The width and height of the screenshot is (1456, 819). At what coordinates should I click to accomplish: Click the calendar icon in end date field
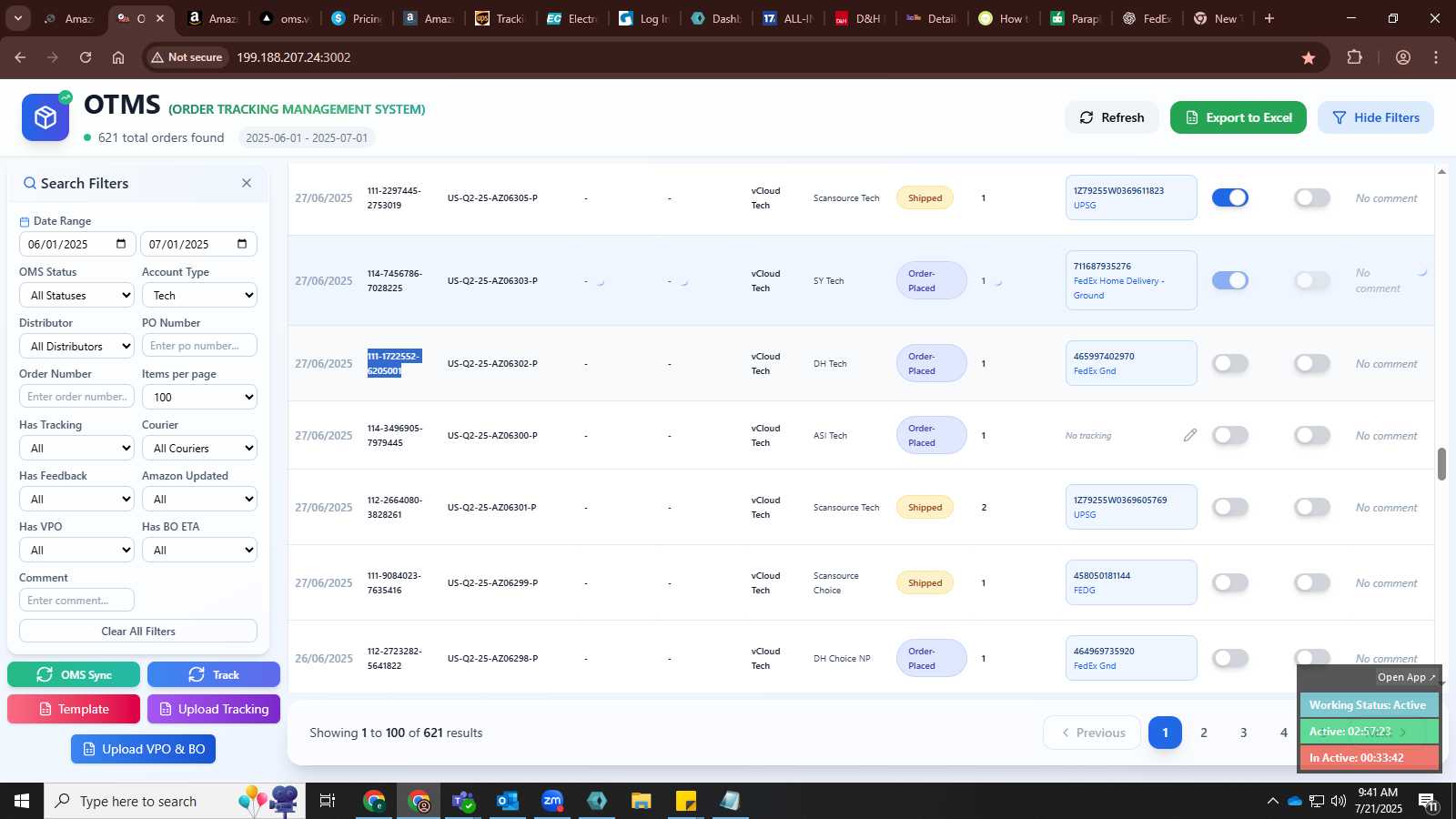pyautogui.click(x=242, y=244)
